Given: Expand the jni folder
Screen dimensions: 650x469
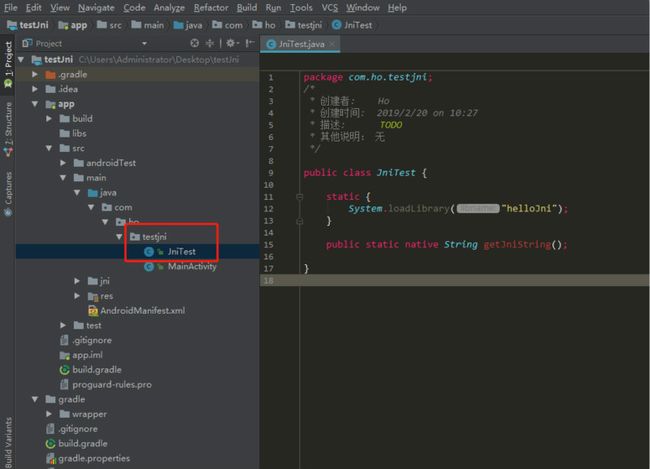Looking at the screenshot, I should tap(77, 281).
